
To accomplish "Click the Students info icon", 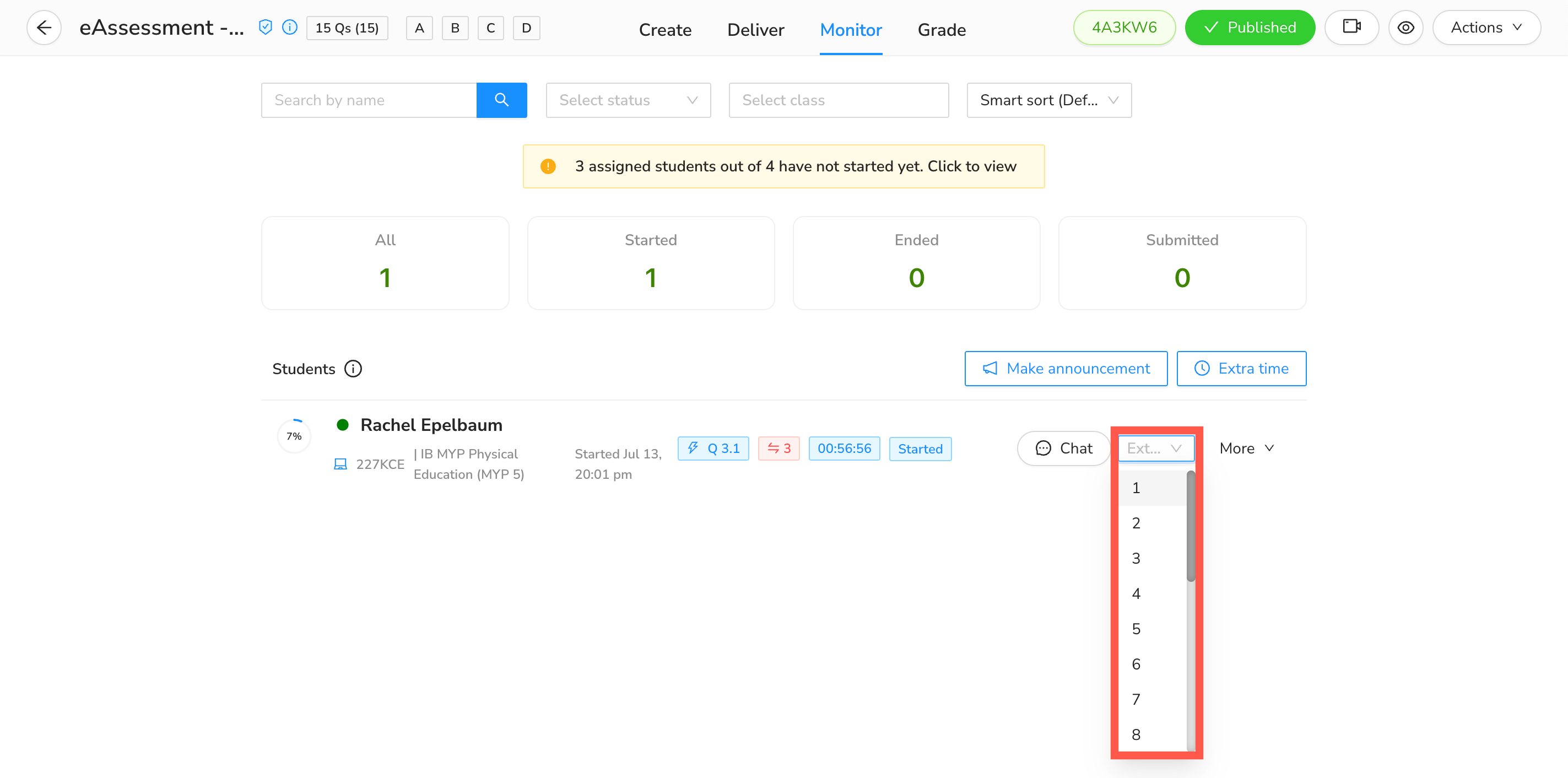I will [x=353, y=369].
